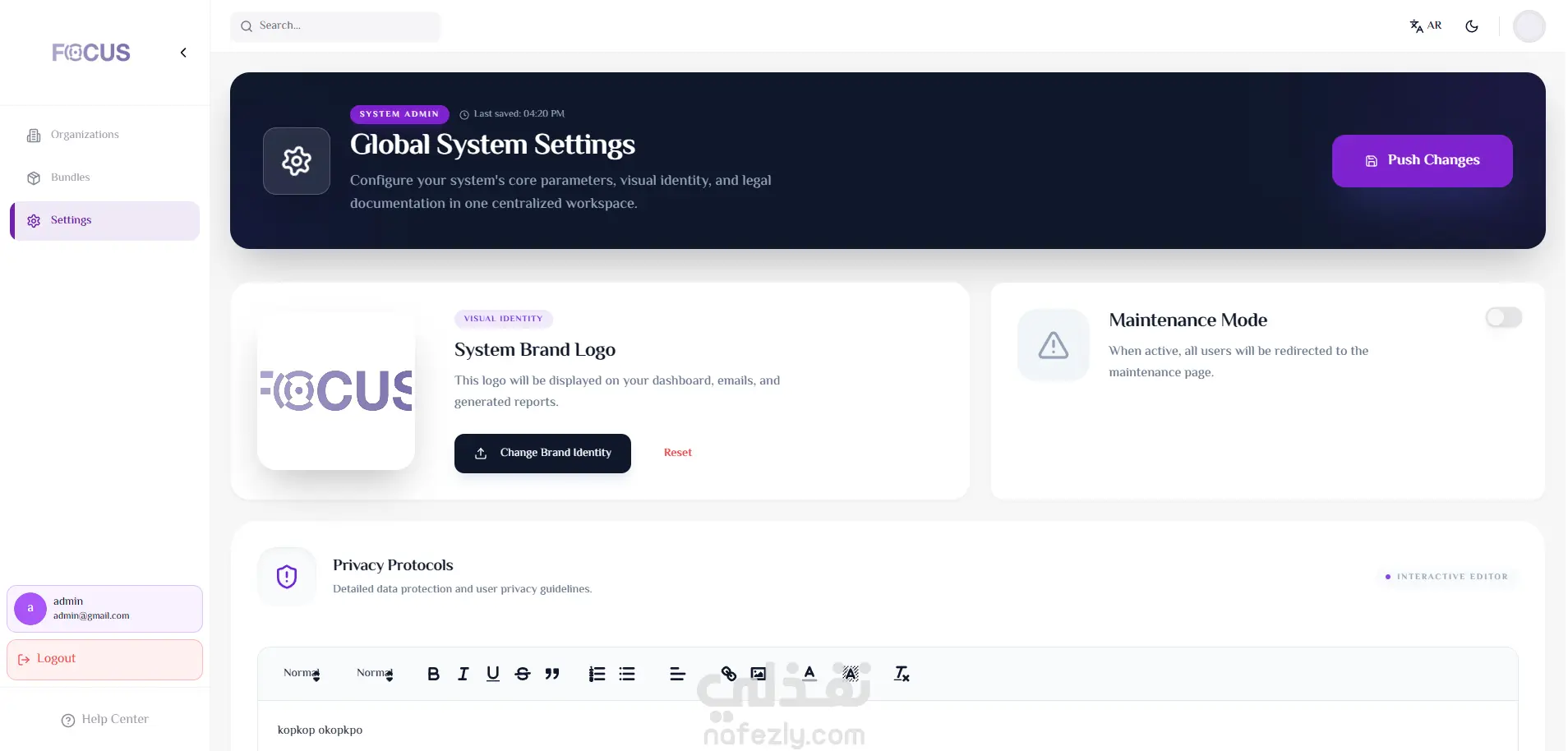Screen dimensions: 1568x751
Task: Pick the text background highlight color
Action: [851, 674]
